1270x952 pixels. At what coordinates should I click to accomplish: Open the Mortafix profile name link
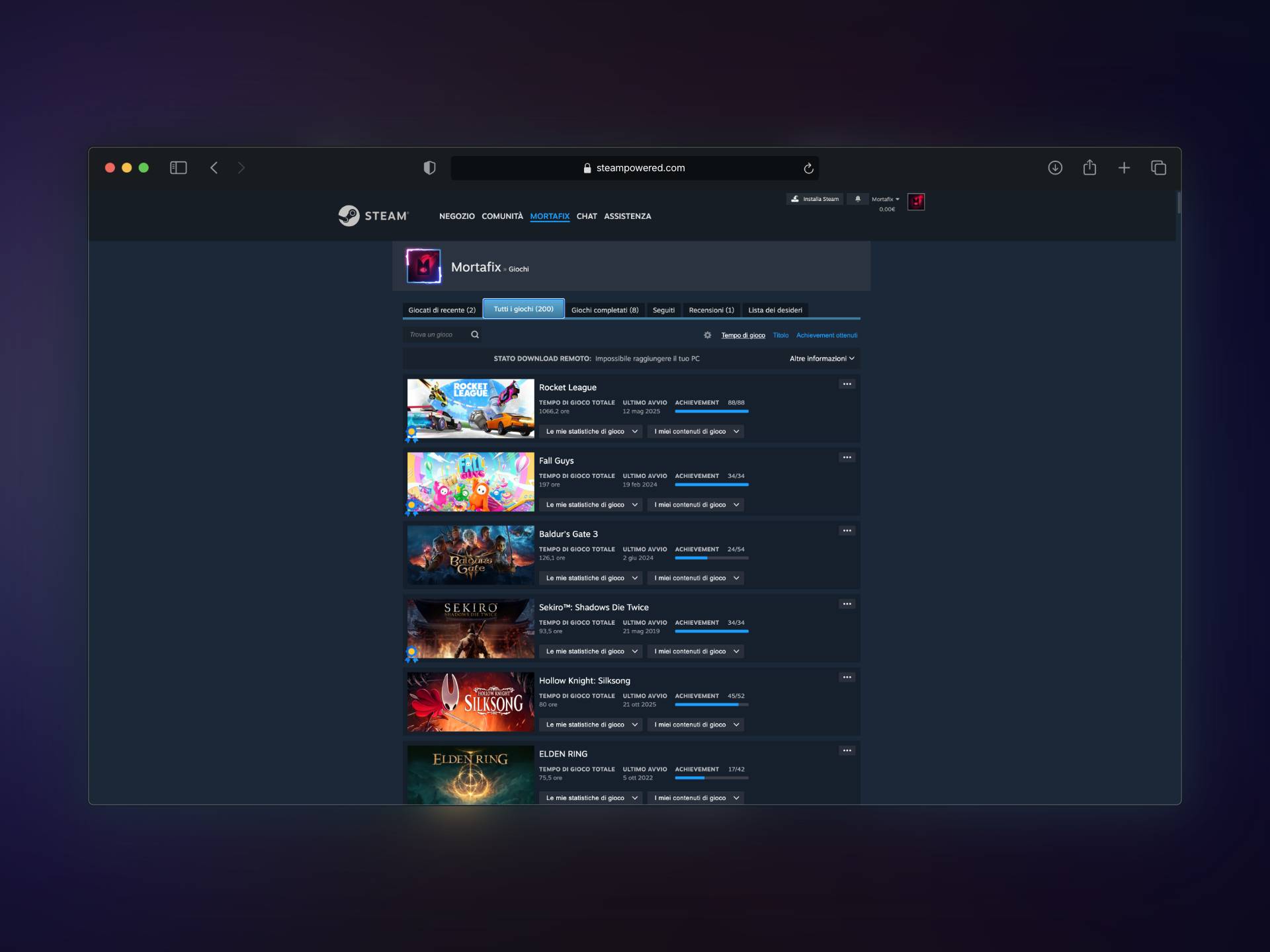[476, 267]
